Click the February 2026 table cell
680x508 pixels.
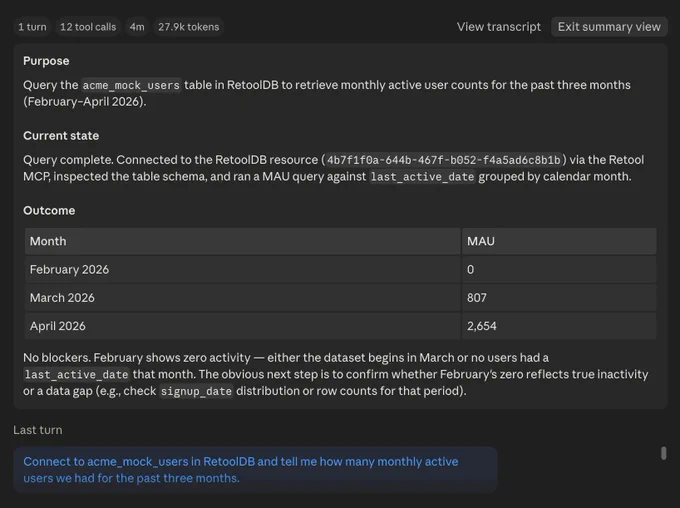pos(242,269)
